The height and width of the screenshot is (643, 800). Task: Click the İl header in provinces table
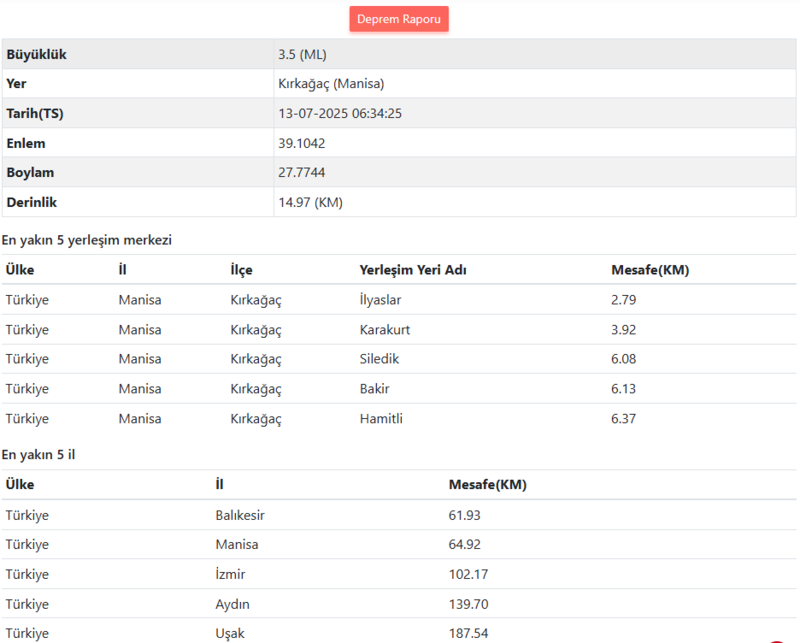coord(219,483)
